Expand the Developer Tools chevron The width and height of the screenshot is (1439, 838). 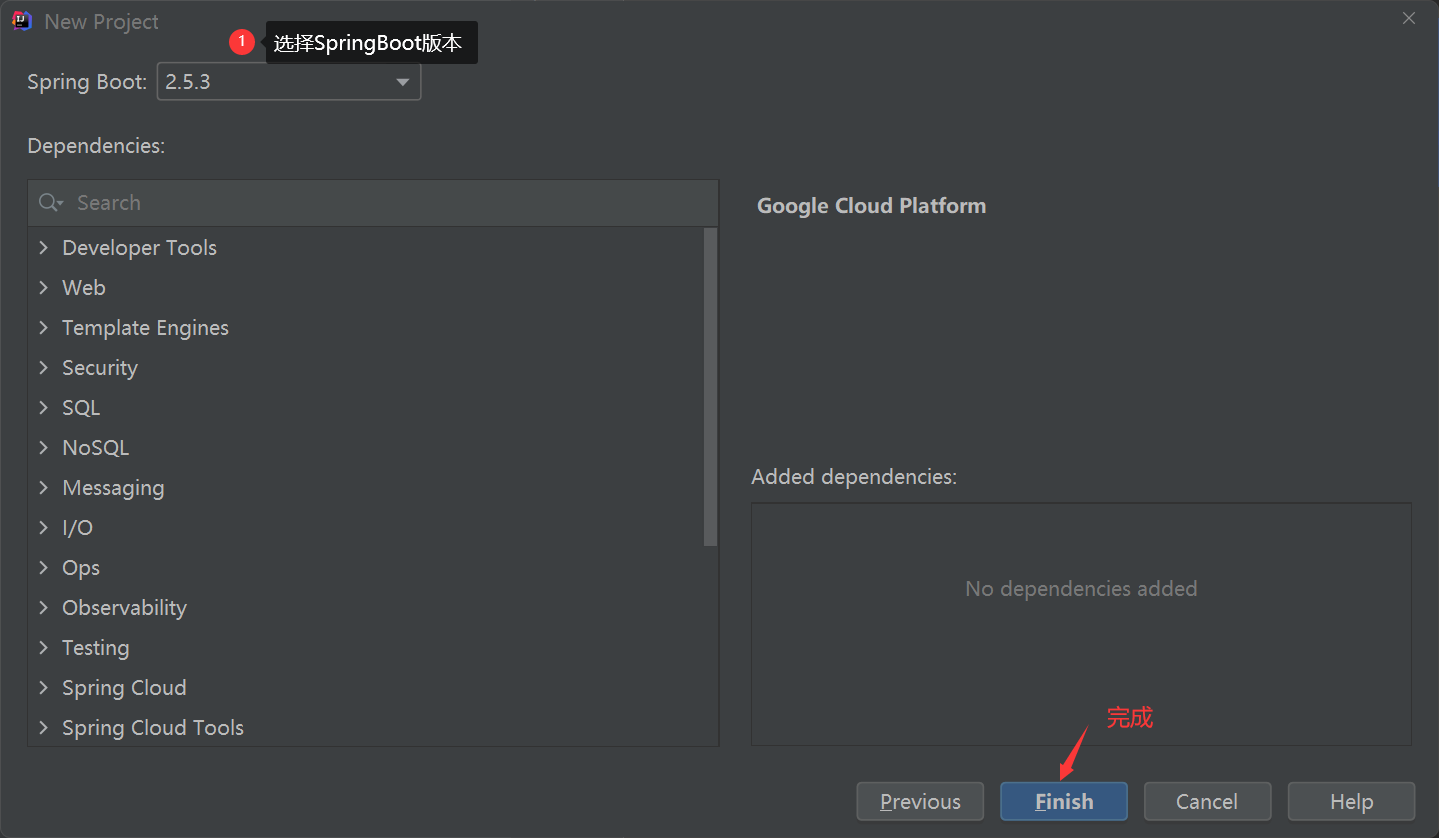click(44, 247)
